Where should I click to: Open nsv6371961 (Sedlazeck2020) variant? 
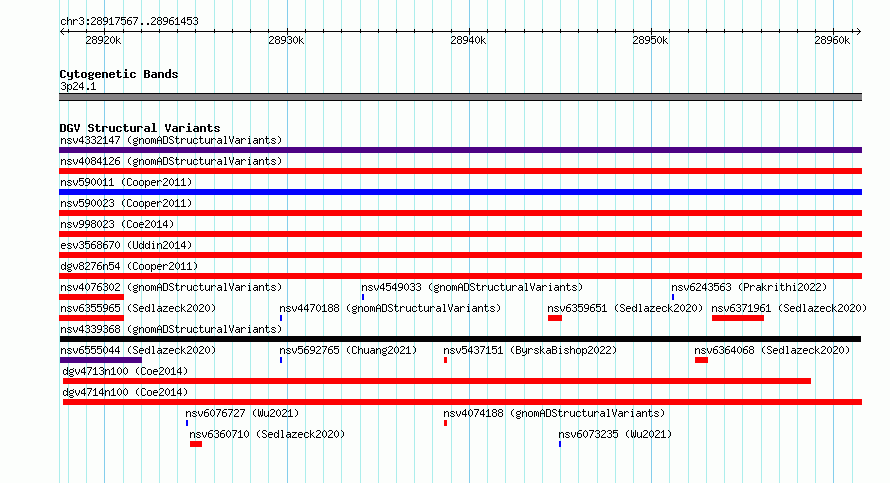point(789,308)
